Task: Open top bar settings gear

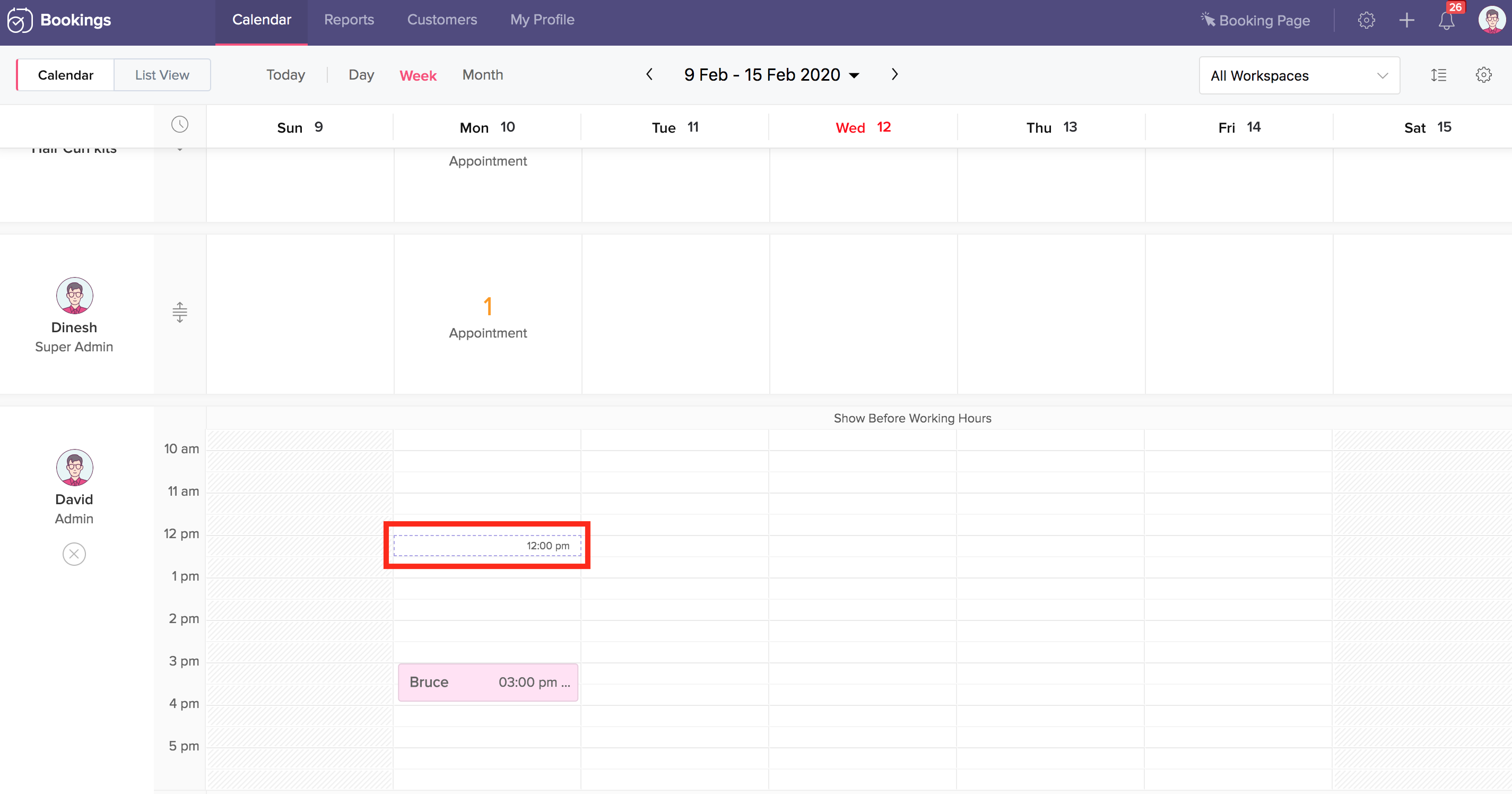Action: [1366, 21]
